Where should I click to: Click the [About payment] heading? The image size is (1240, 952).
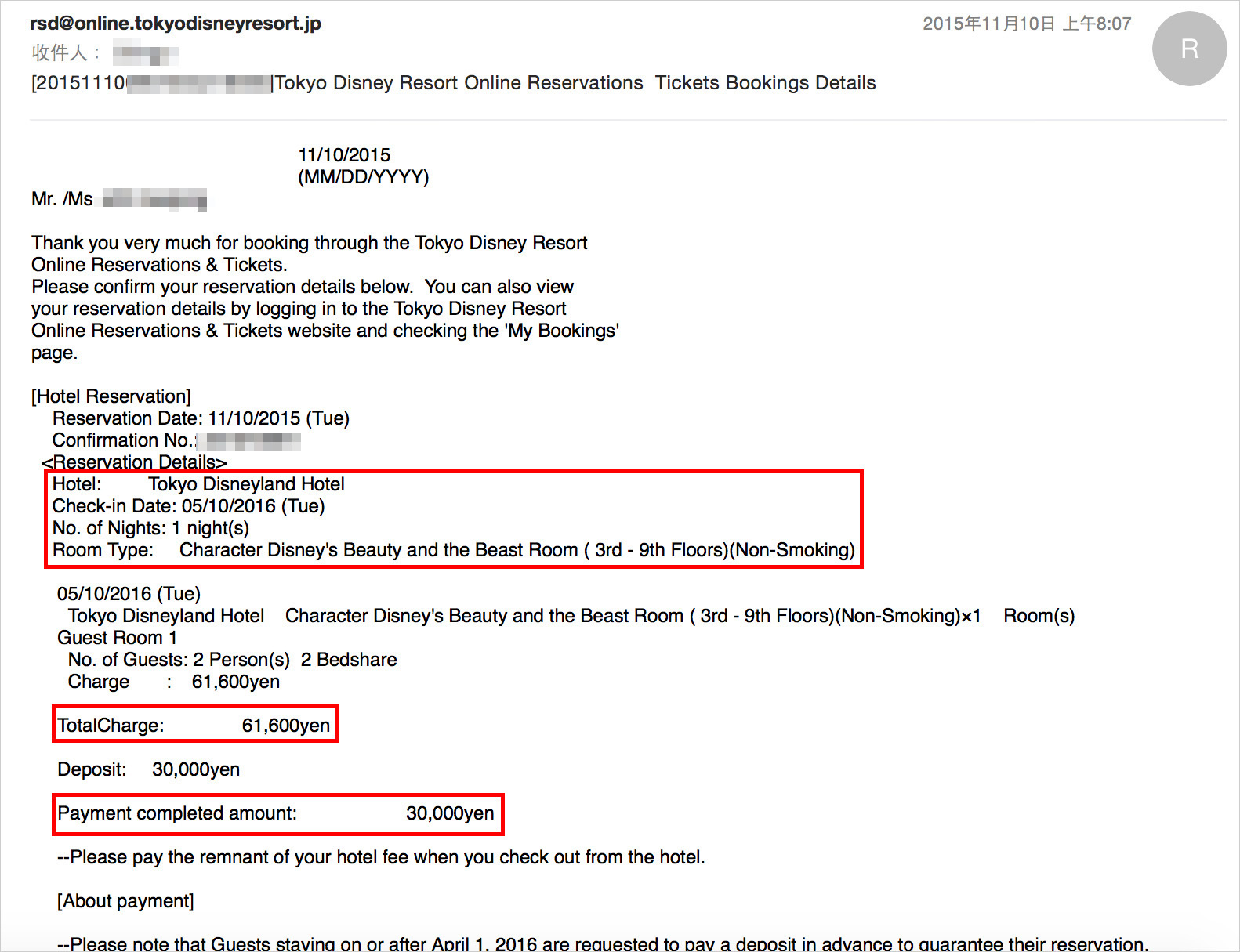[x=125, y=901]
